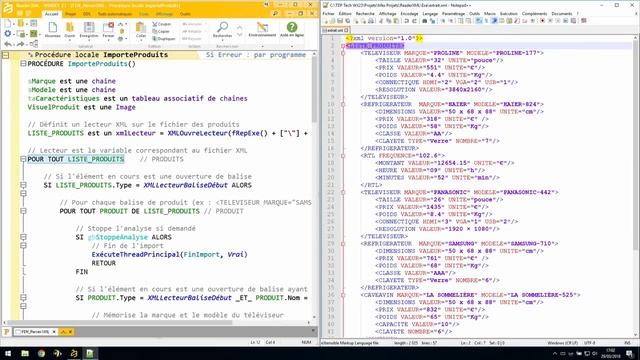
Task: Toggle indent guide in Notepad++ toolbar
Action: pyautogui.click(x=494, y=20)
